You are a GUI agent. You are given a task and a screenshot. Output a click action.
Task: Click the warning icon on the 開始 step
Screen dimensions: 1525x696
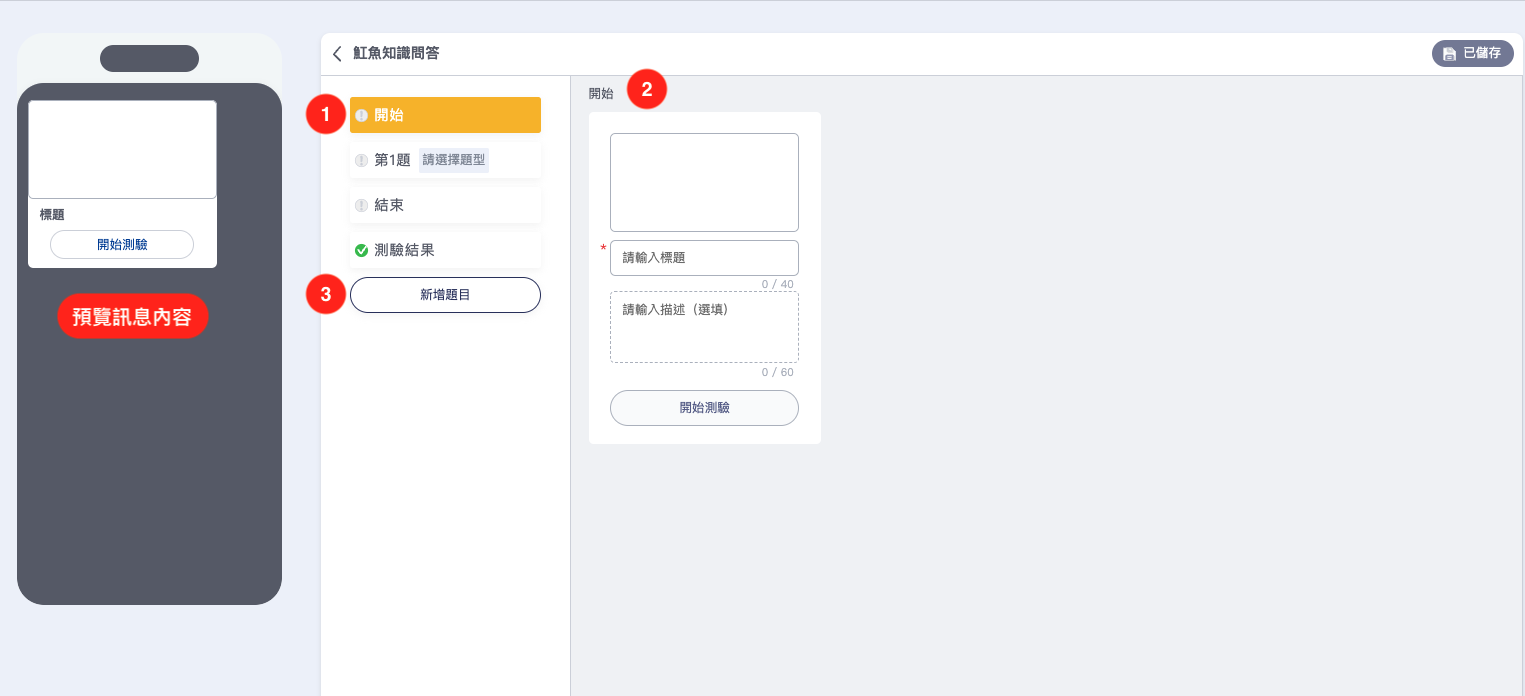[x=362, y=115]
